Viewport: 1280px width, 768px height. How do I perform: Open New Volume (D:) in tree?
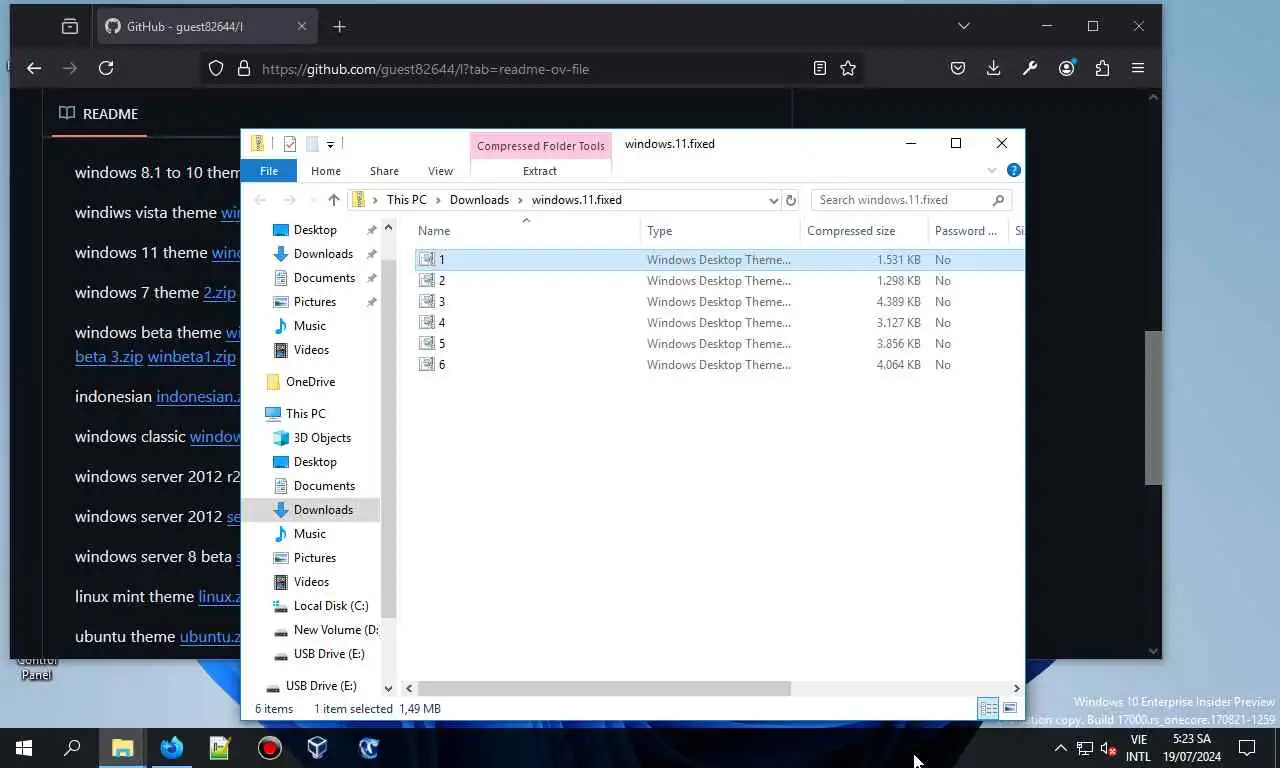pyautogui.click(x=334, y=630)
